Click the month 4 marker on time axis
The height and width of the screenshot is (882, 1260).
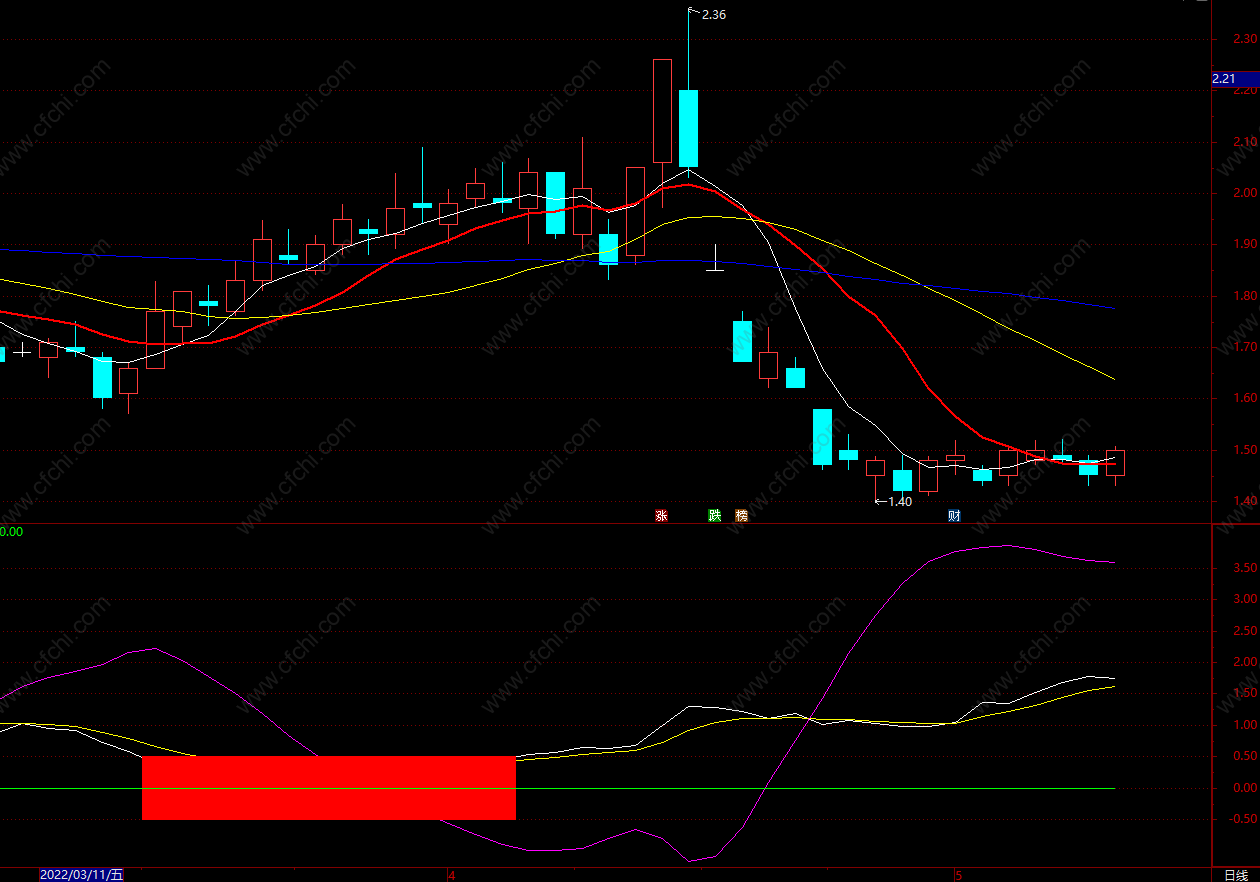[452, 875]
